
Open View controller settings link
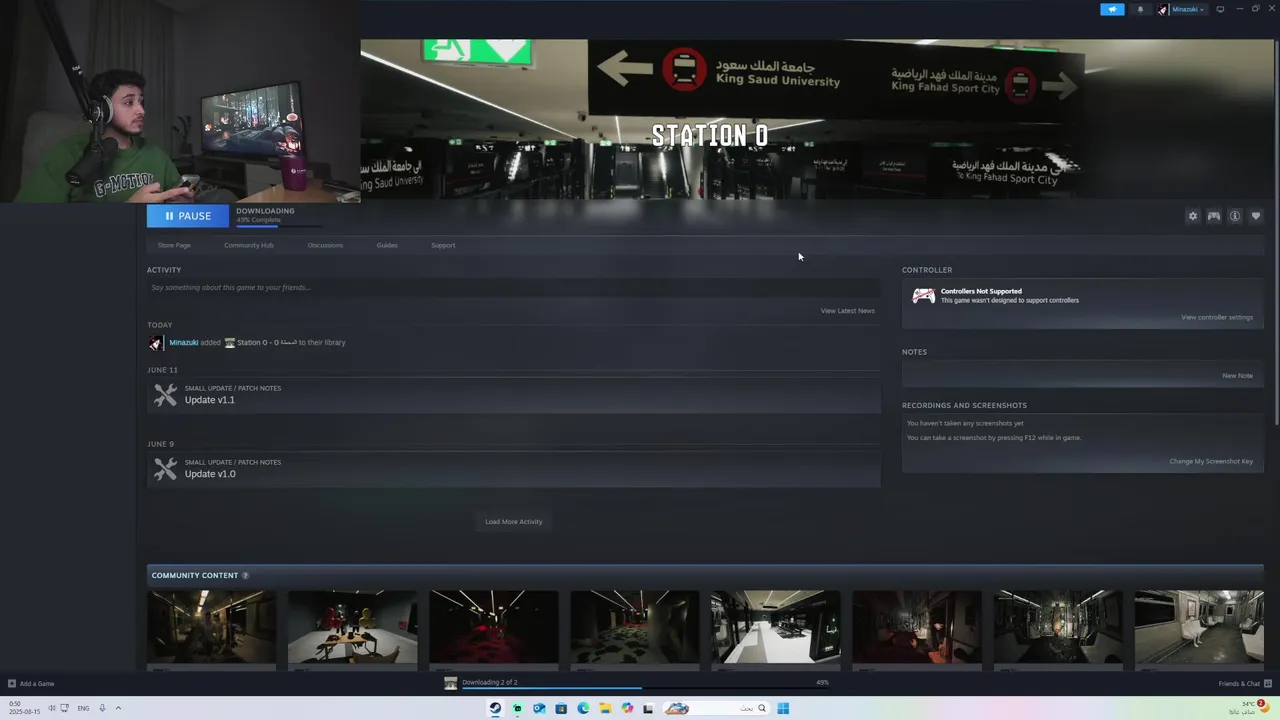tap(1217, 318)
